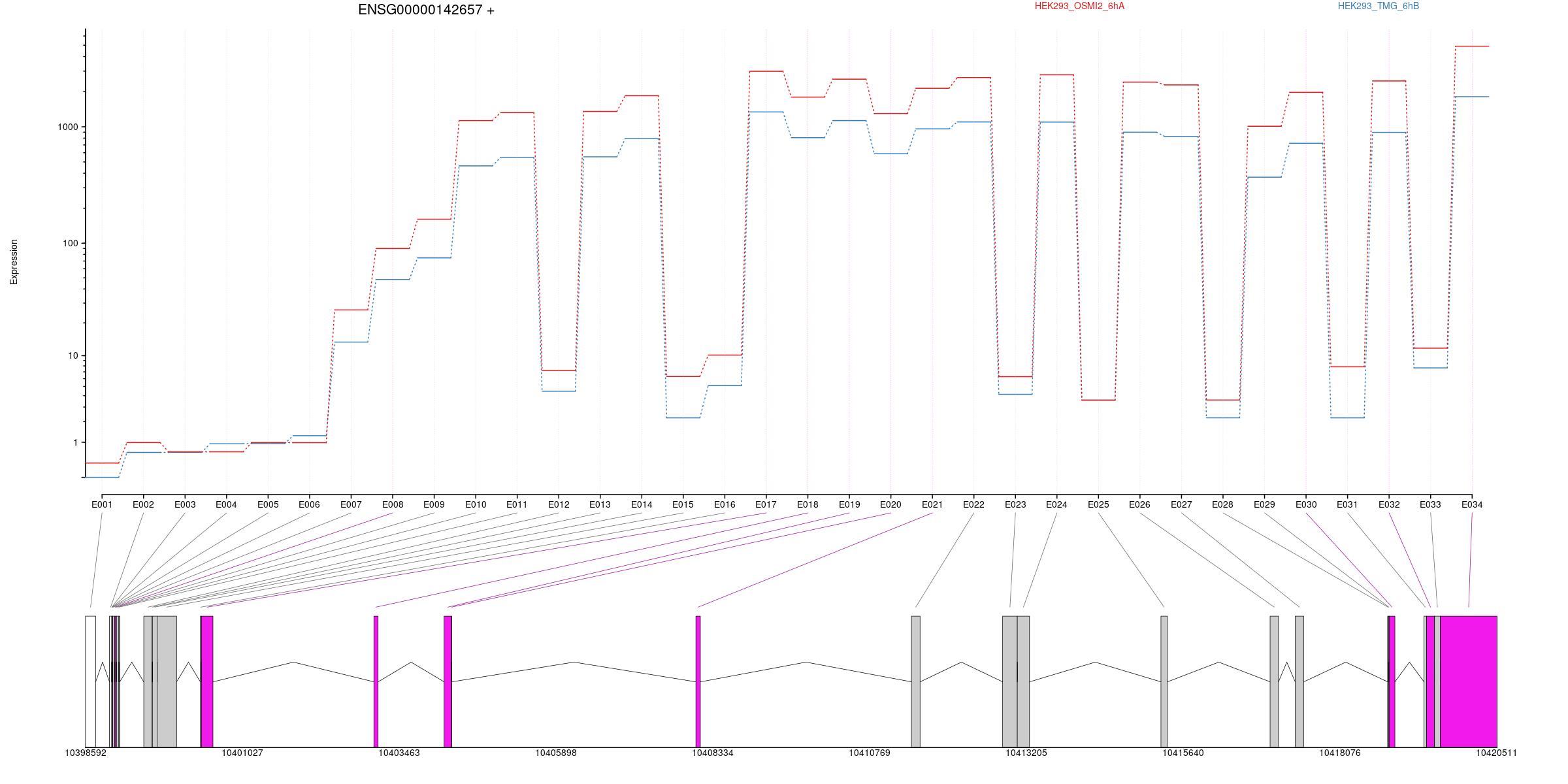Click genomic coordinate 10410769

870,753
